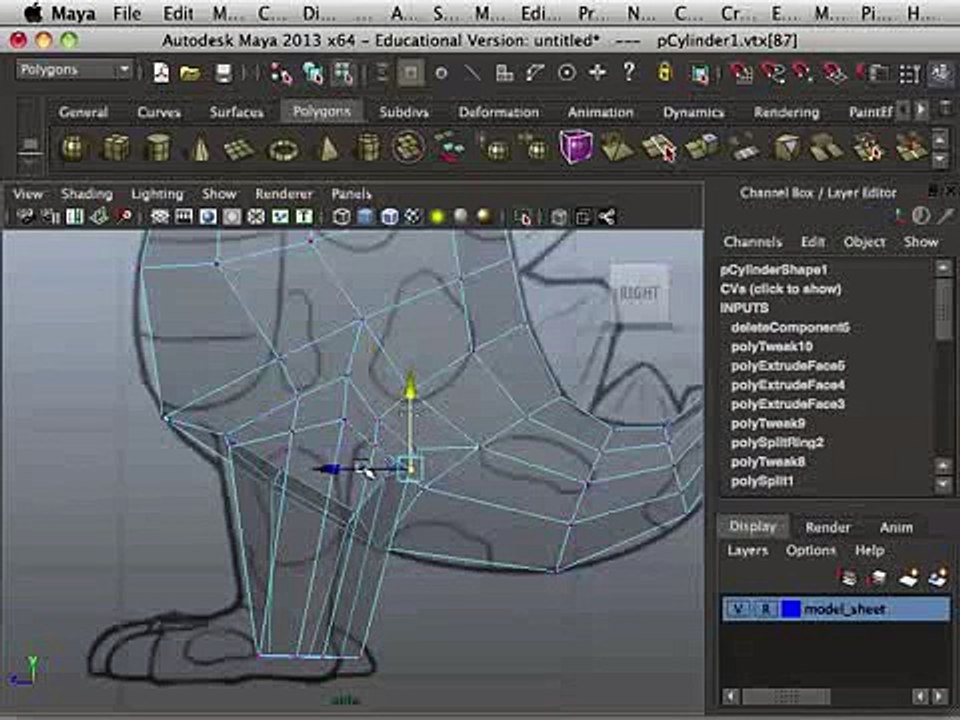Toggle wireframe display in panel toolbar

coord(342,216)
